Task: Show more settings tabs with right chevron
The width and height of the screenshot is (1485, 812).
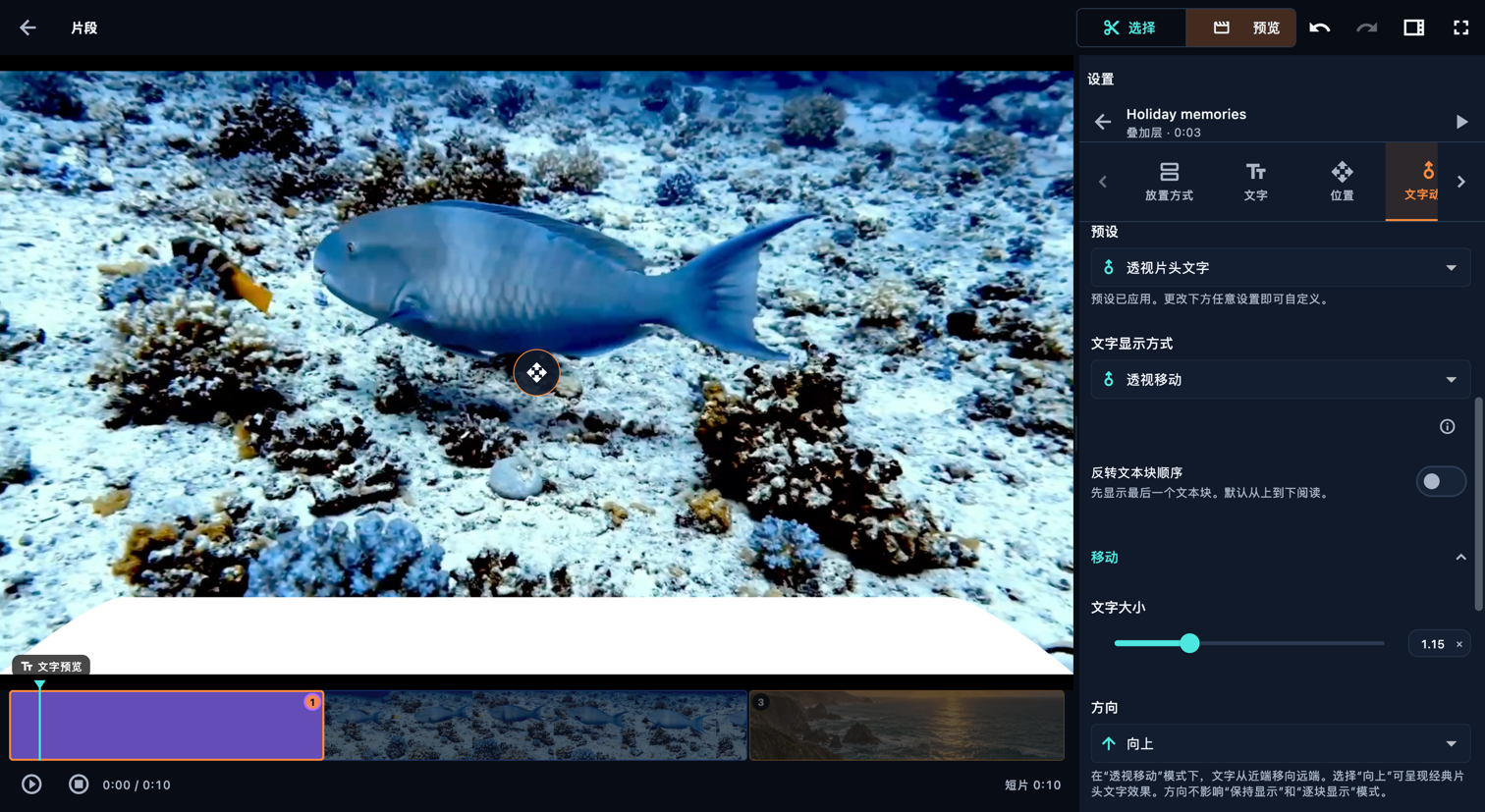Action: (x=1461, y=182)
